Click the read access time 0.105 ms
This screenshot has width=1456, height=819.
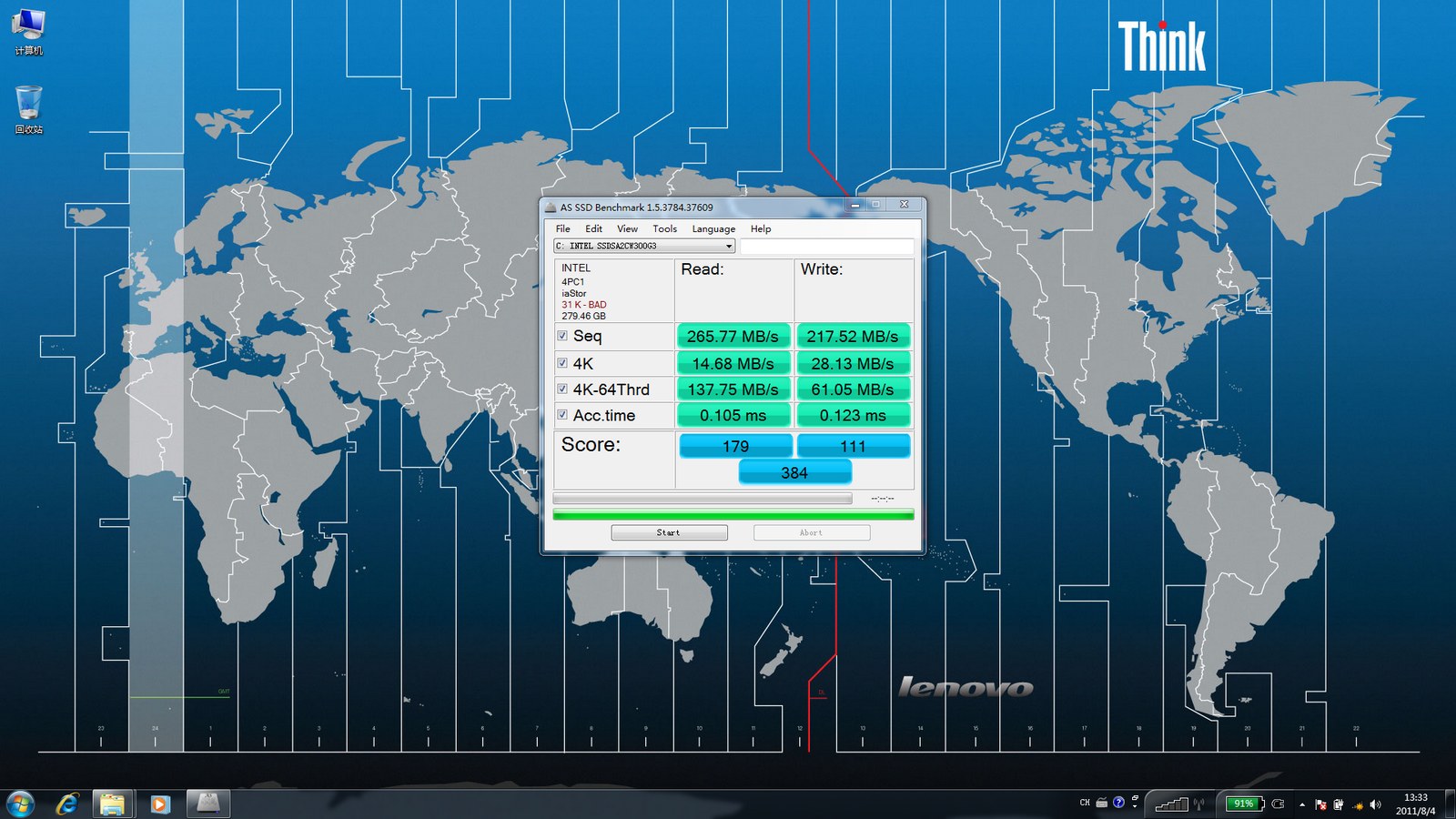(x=733, y=415)
